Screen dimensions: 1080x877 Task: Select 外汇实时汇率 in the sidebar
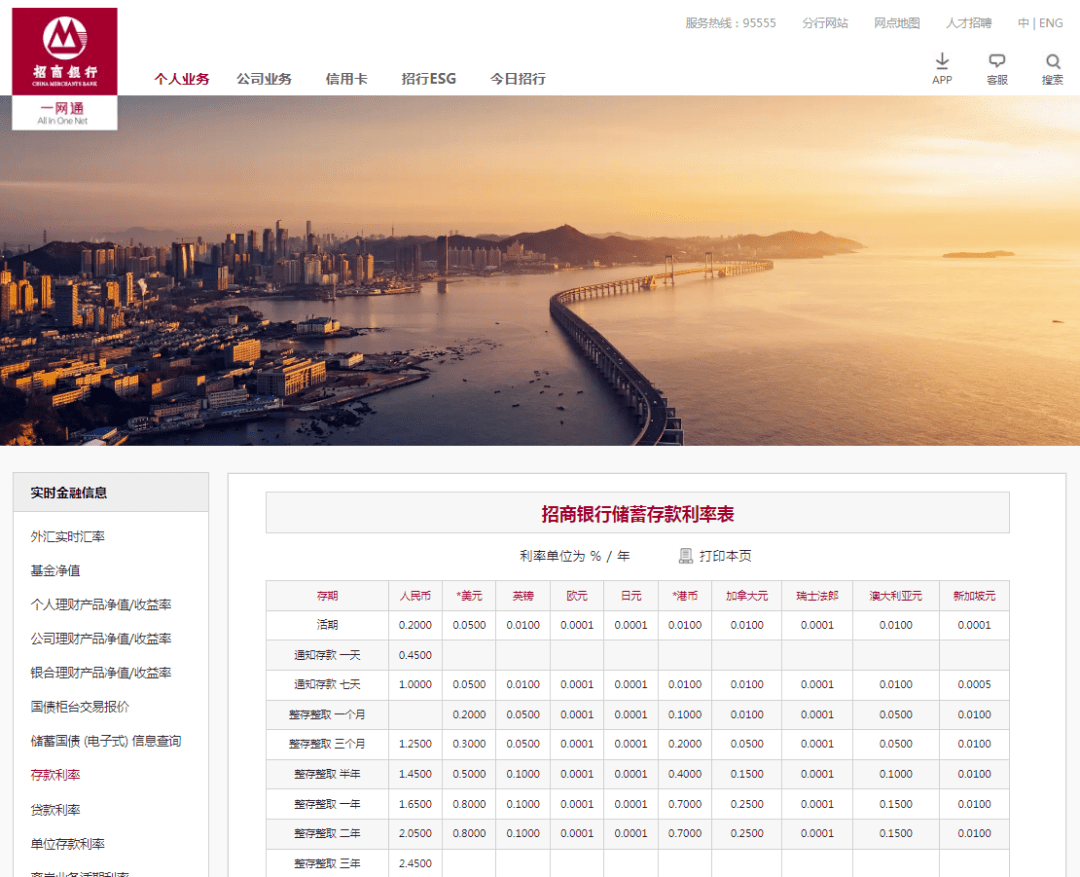pyautogui.click(x=68, y=536)
